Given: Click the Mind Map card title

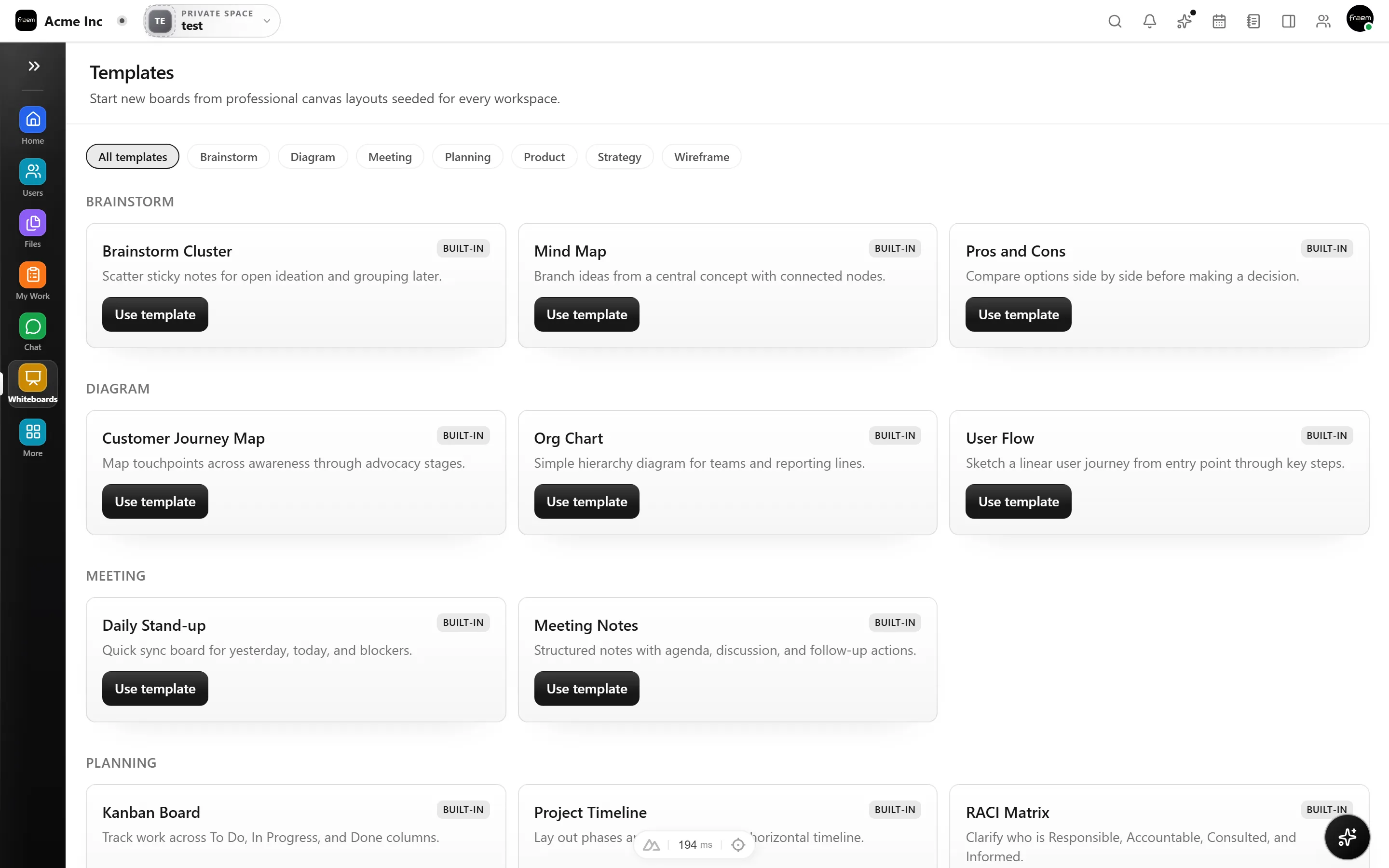Looking at the screenshot, I should pyautogui.click(x=570, y=251).
